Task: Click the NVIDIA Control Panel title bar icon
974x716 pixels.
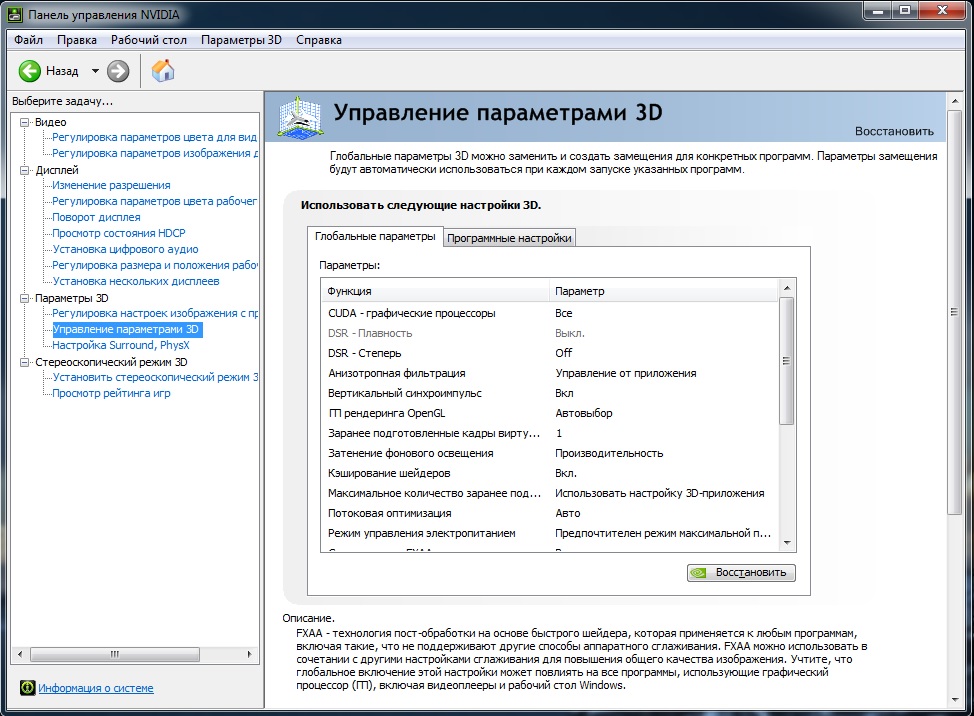Action: 14,14
